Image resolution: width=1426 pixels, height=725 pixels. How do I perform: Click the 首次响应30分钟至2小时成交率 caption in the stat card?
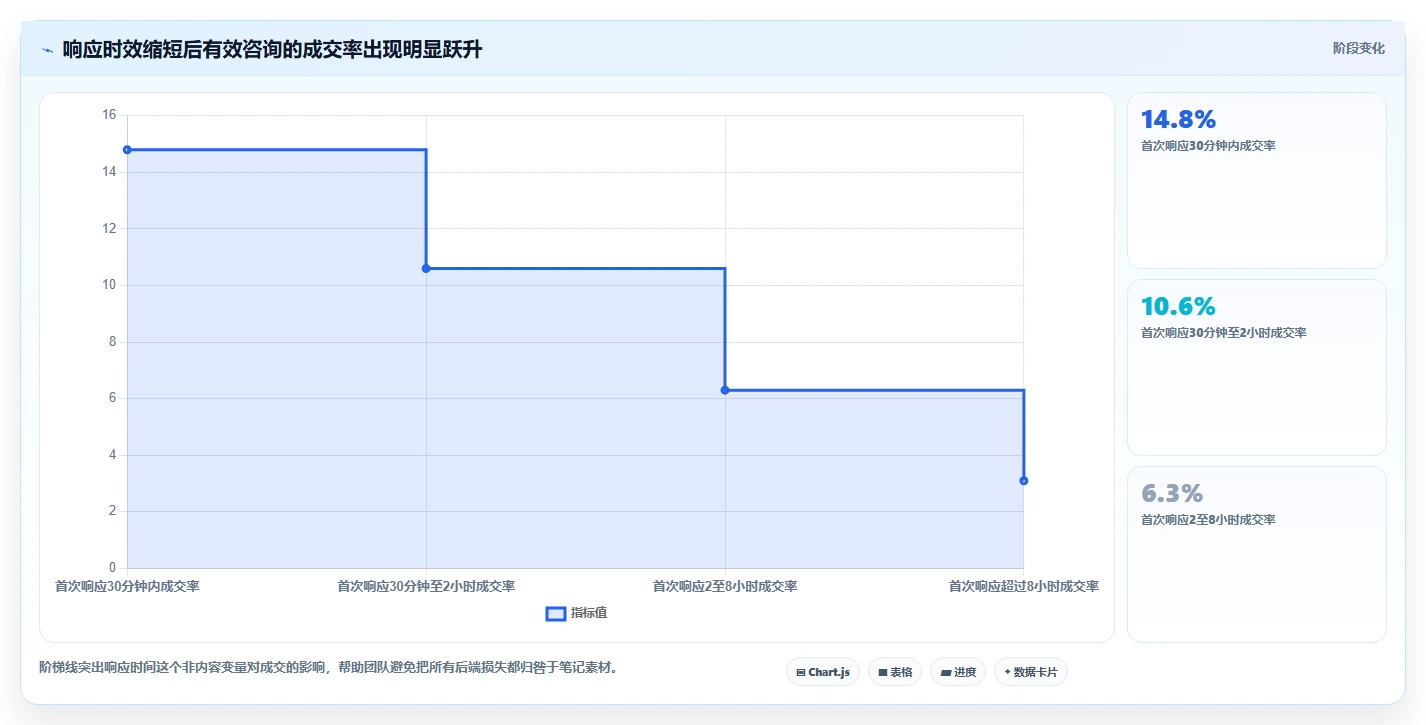click(1224, 333)
